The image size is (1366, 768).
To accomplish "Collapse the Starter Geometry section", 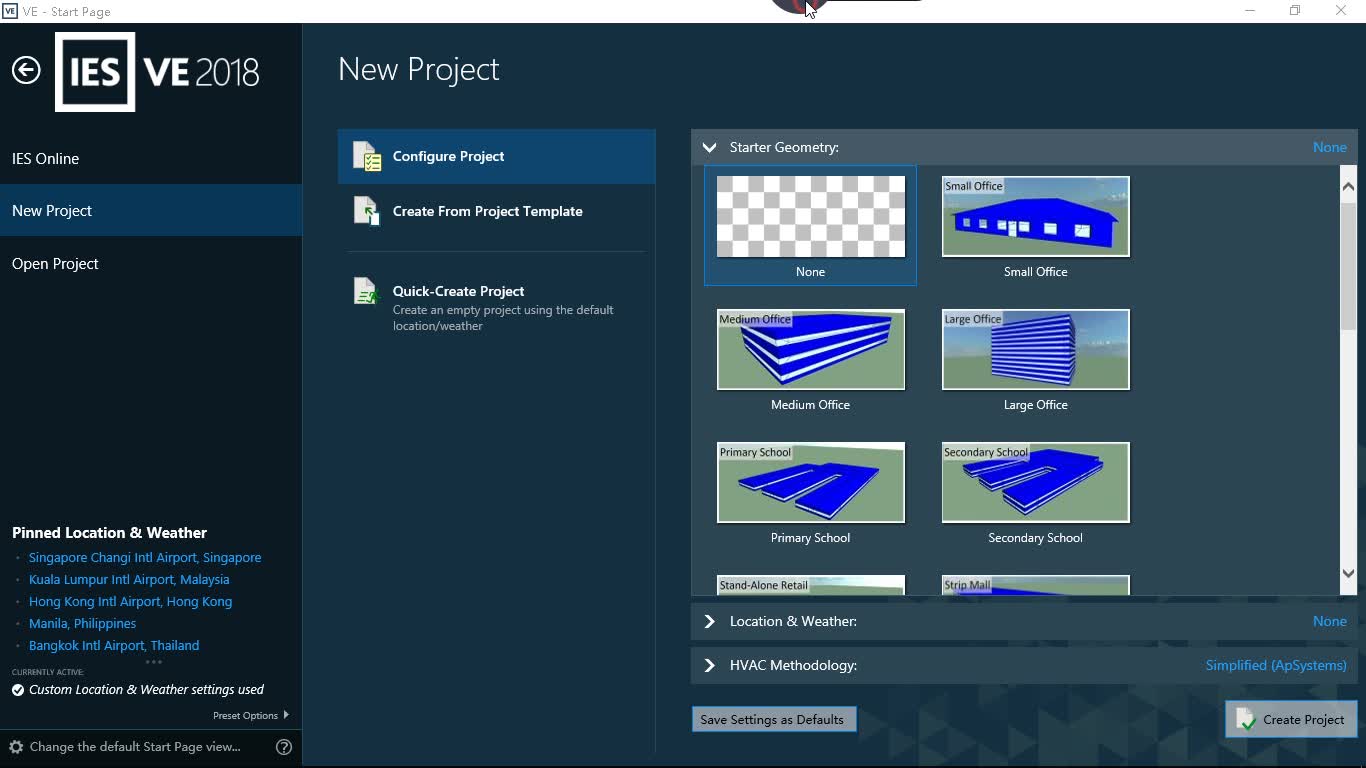I will click(x=709, y=147).
